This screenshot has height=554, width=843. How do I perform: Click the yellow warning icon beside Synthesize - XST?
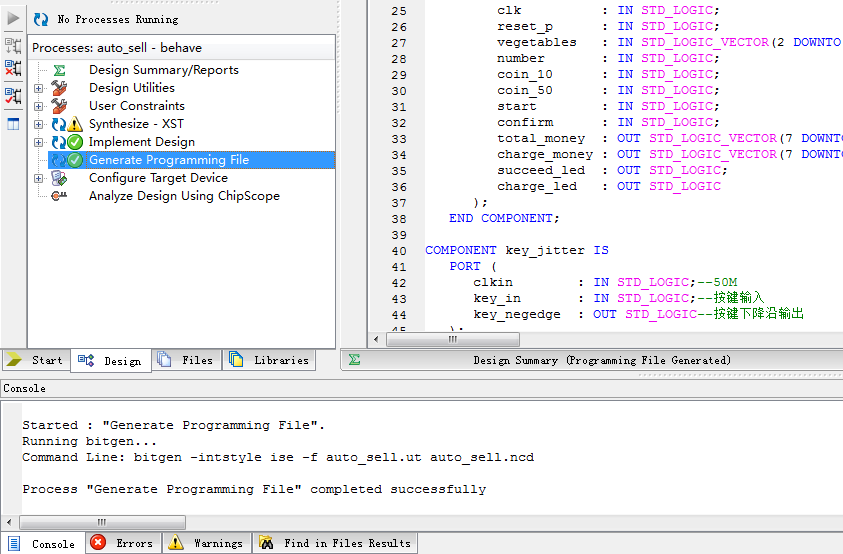coord(75,124)
